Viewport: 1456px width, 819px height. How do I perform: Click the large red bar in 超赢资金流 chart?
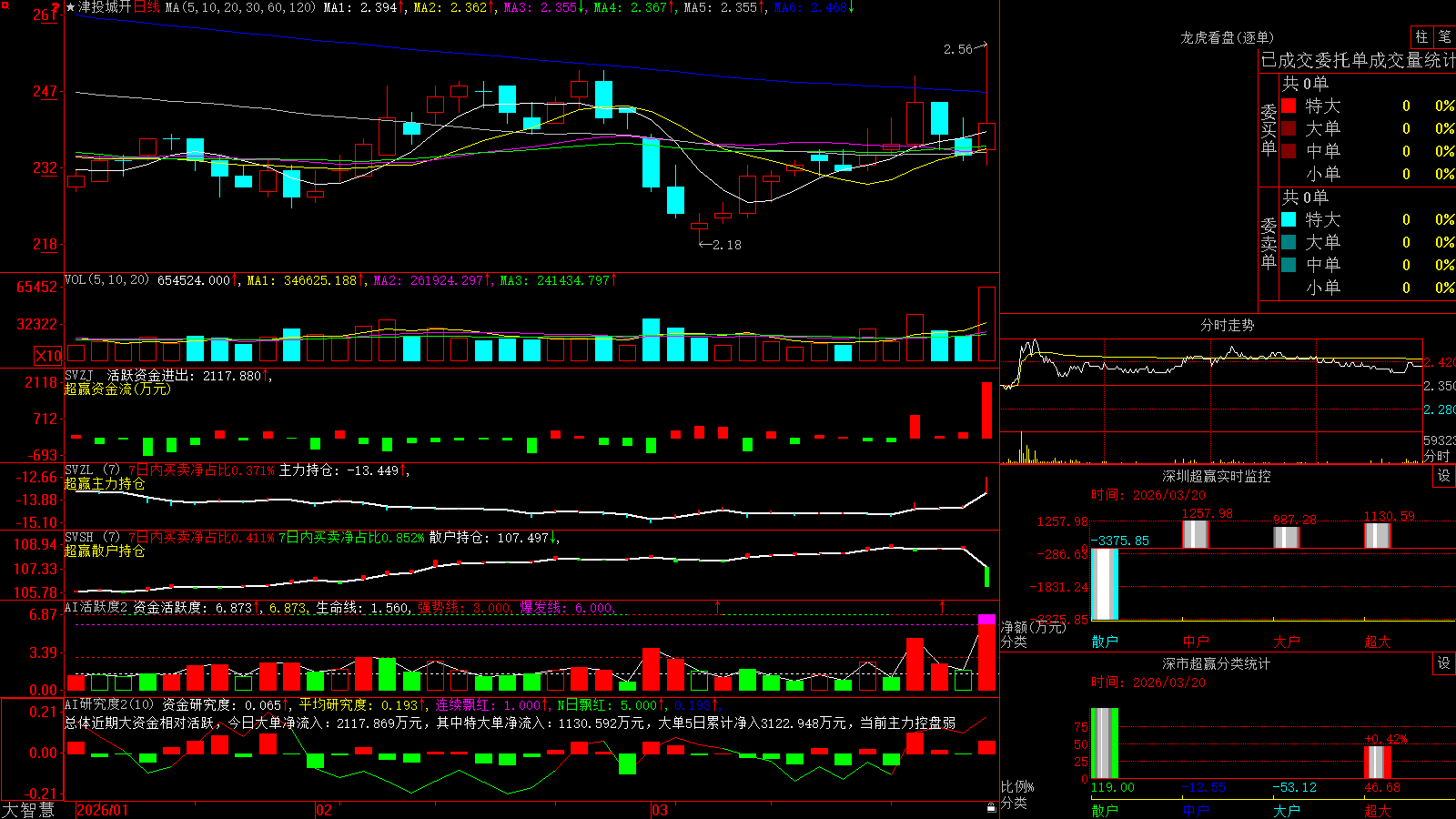[x=986, y=409]
